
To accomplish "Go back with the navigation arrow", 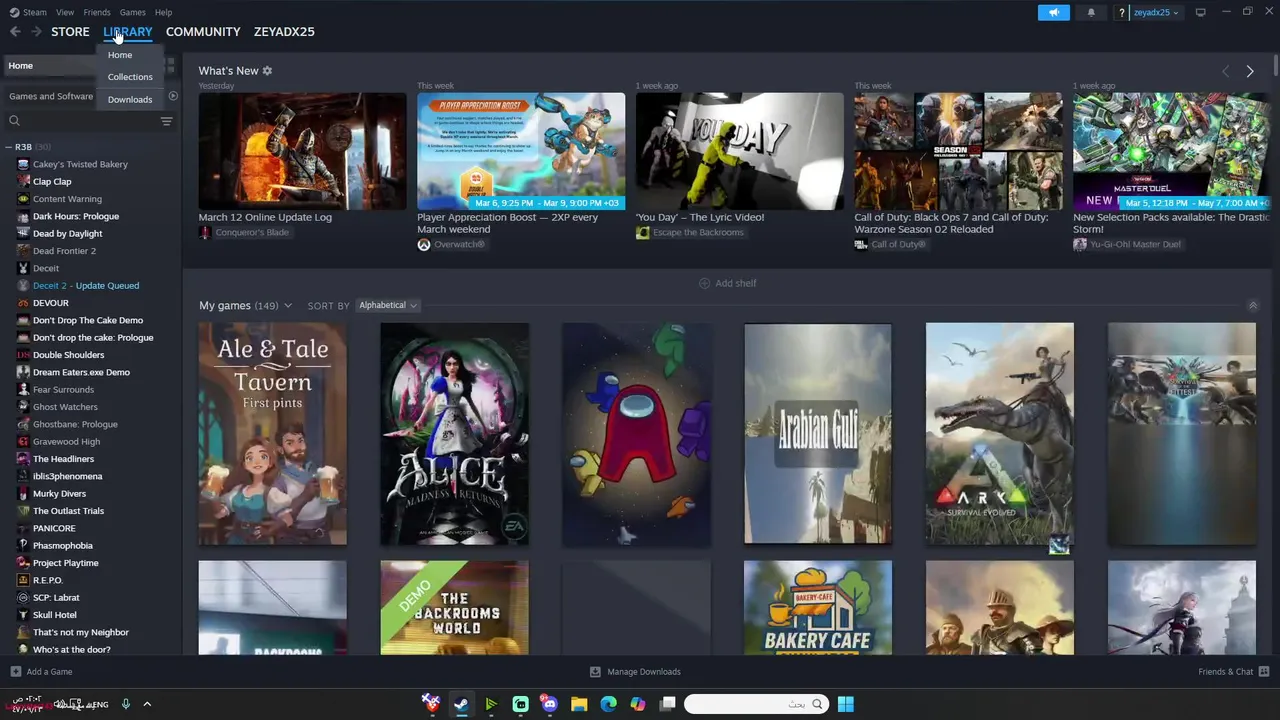I will point(15,32).
